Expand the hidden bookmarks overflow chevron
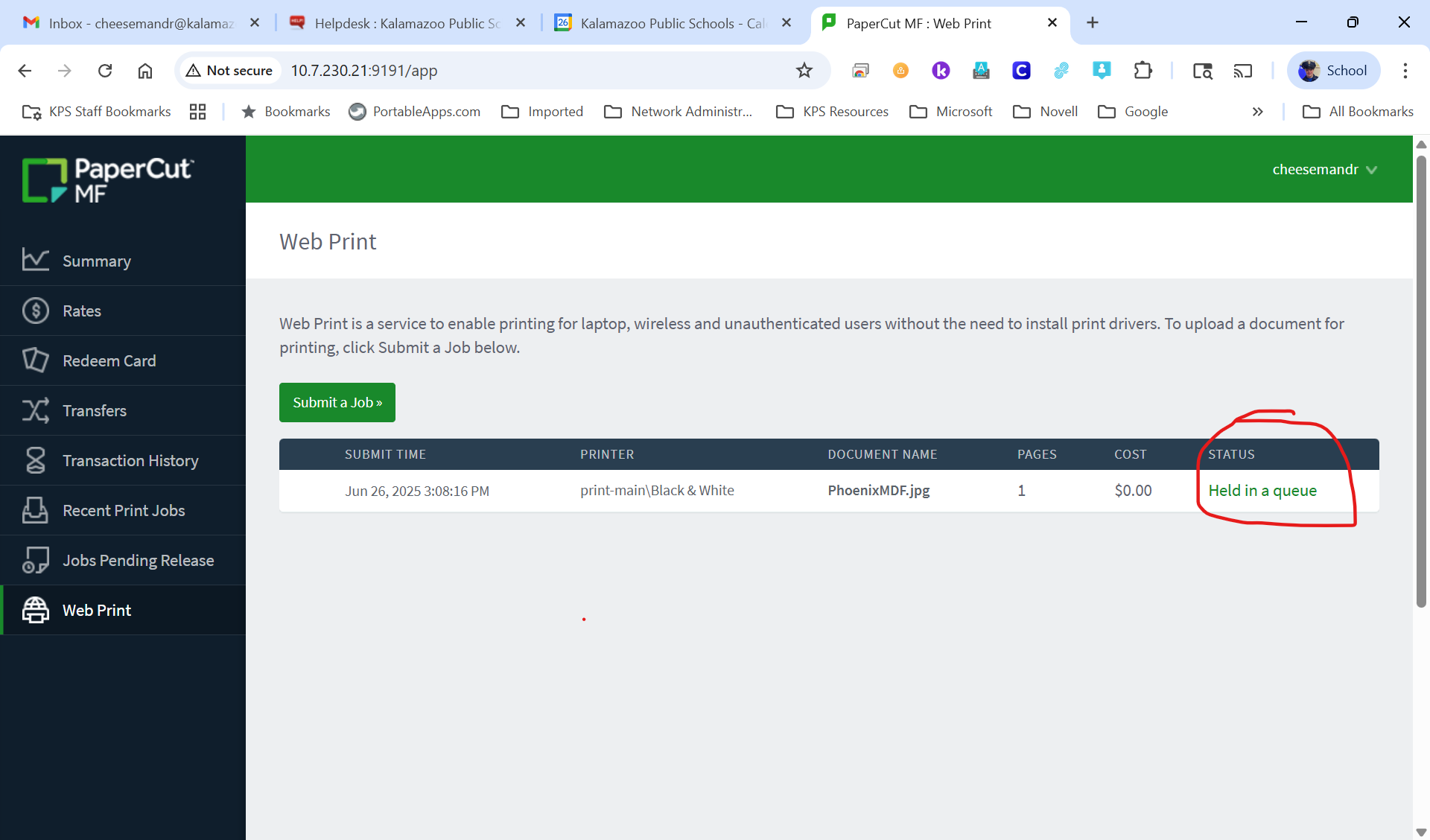The width and height of the screenshot is (1430, 840). tap(1257, 112)
